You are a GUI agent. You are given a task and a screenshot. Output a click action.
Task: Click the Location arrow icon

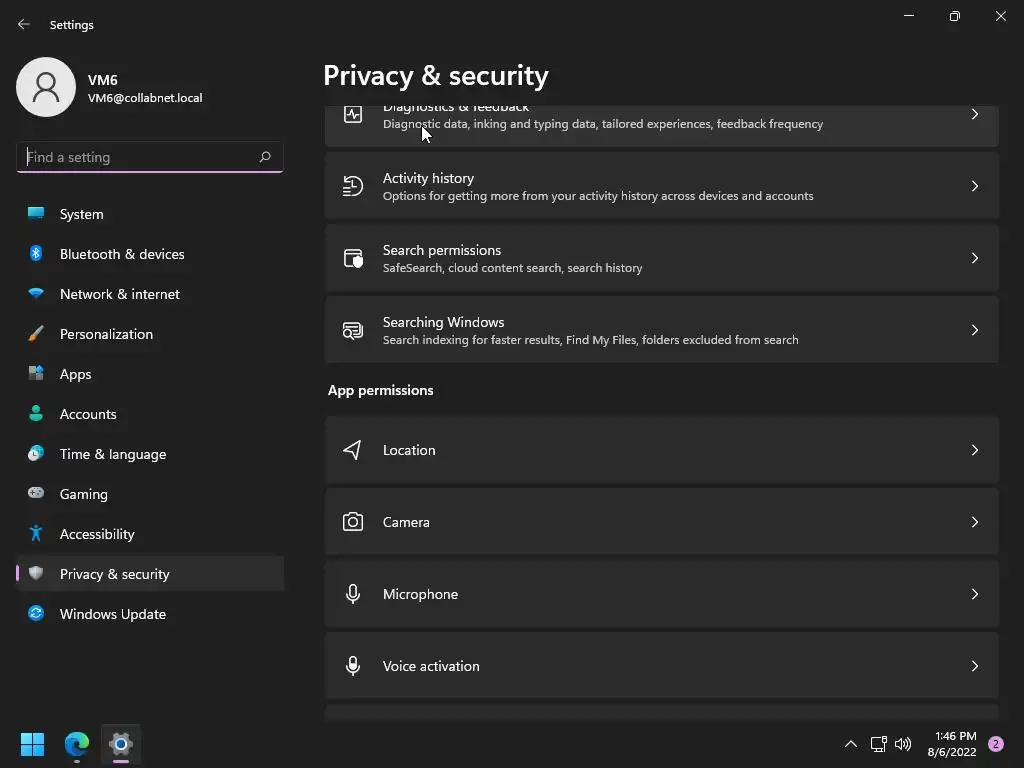point(352,450)
